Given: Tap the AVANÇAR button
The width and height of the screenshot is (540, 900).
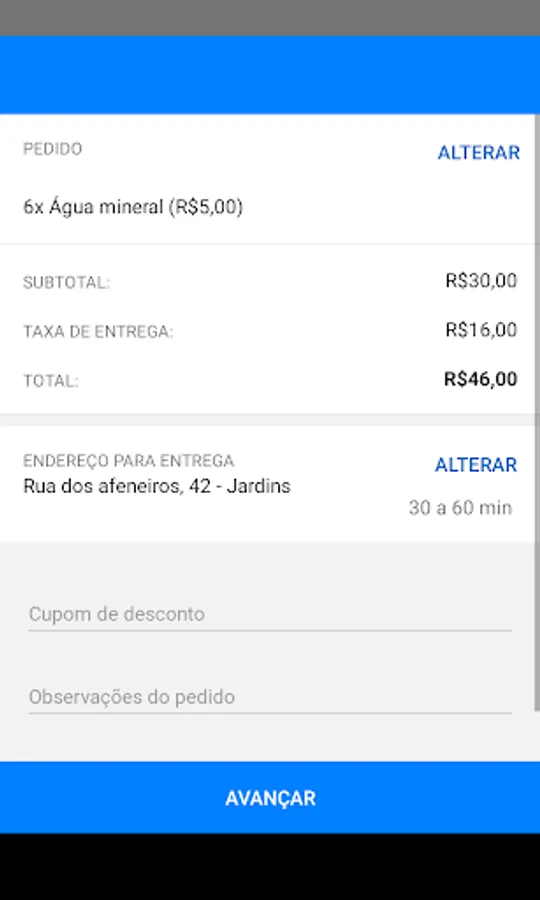Looking at the screenshot, I should (x=270, y=798).
